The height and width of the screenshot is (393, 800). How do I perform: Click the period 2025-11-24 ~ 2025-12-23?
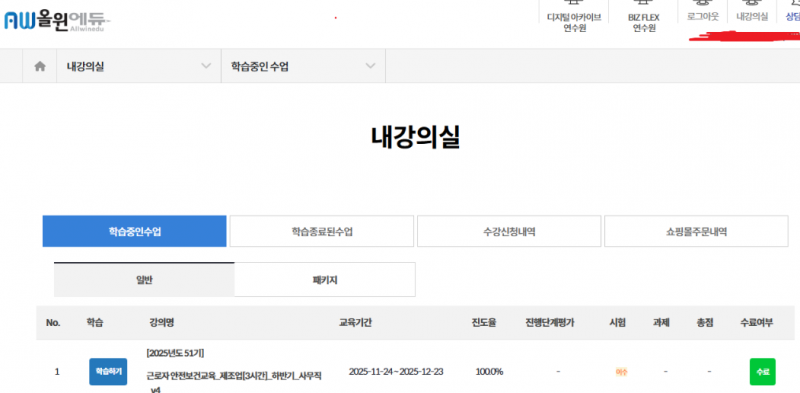396,372
